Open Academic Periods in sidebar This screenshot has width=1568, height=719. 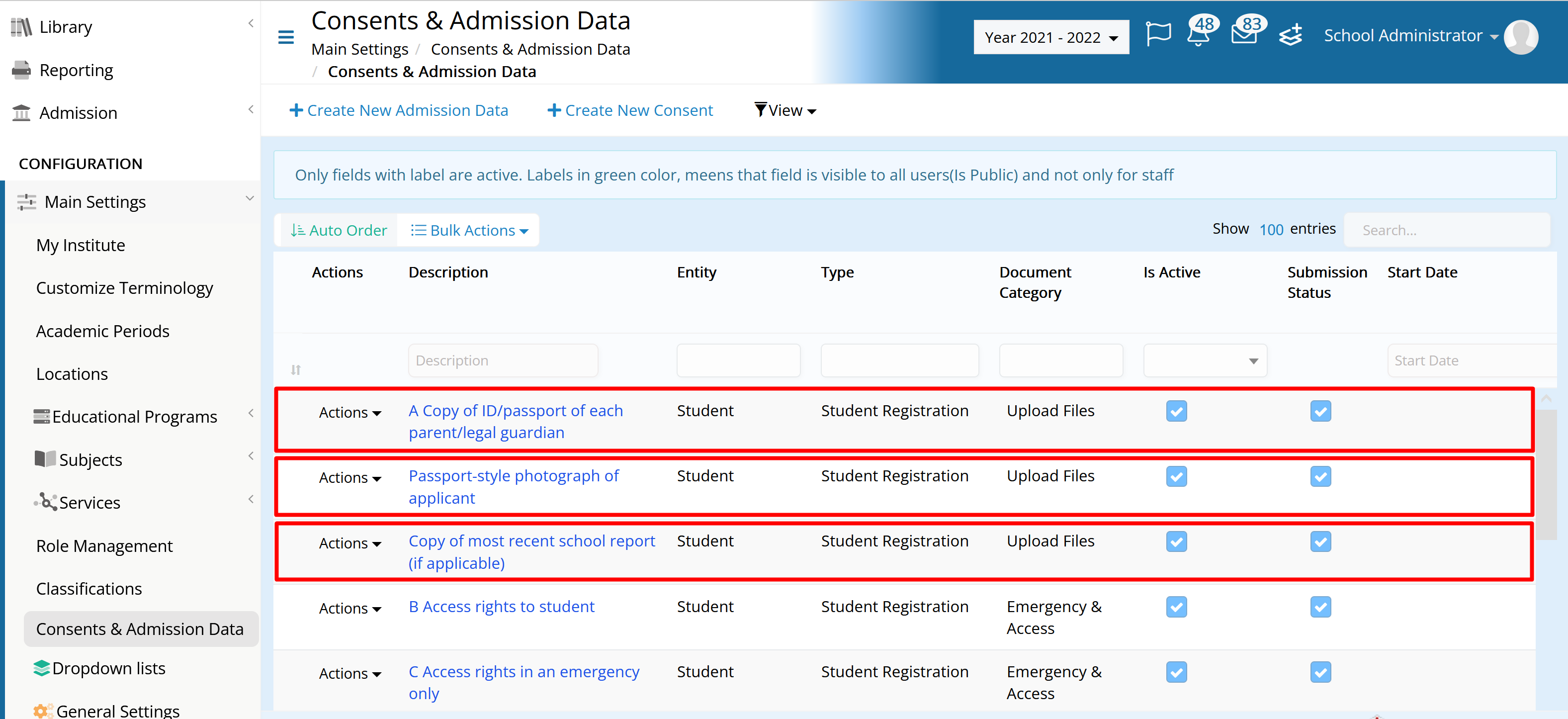click(103, 331)
